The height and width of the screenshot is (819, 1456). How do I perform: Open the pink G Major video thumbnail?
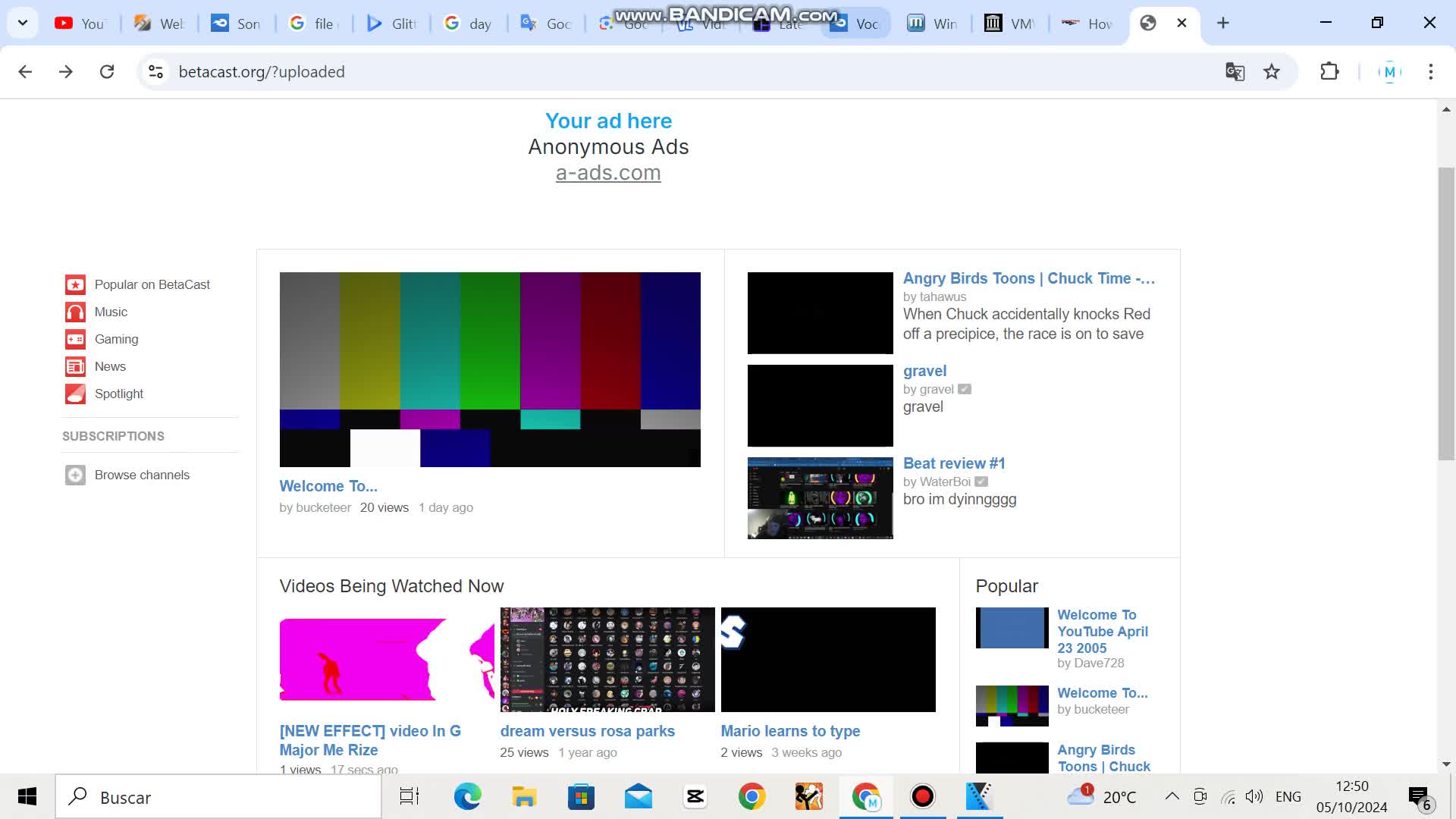point(387,659)
